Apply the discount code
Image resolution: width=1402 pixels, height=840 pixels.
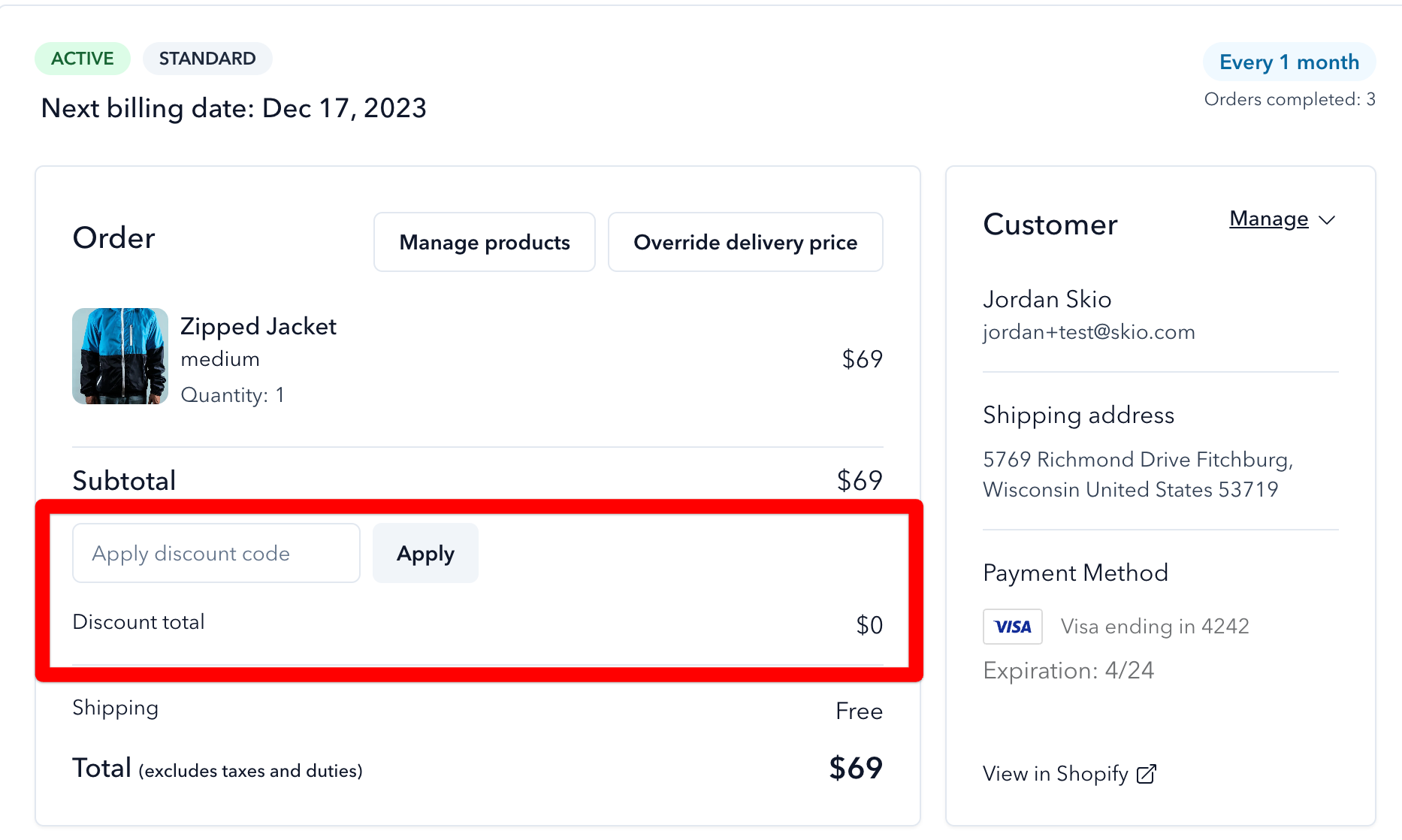[x=425, y=553]
